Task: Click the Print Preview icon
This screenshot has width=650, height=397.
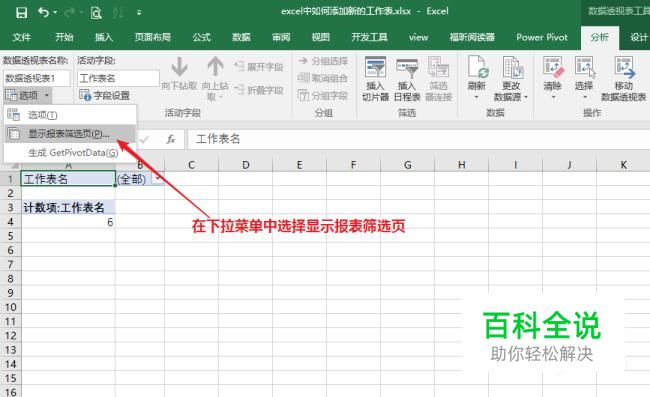Action: pyautogui.click(x=96, y=13)
